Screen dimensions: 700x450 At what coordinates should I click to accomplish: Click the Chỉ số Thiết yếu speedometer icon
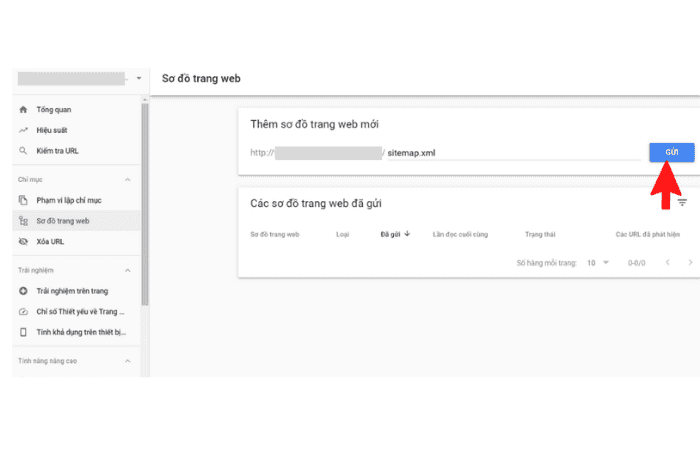click(x=23, y=312)
